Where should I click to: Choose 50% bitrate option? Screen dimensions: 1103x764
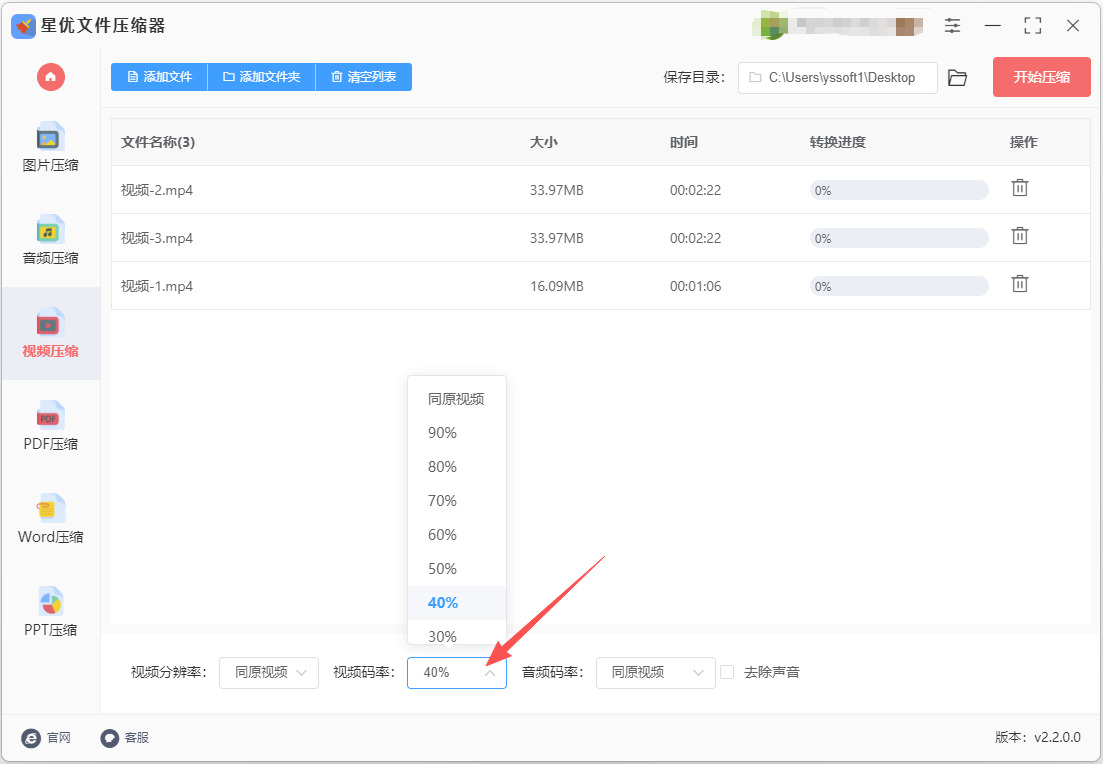click(x=457, y=568)
